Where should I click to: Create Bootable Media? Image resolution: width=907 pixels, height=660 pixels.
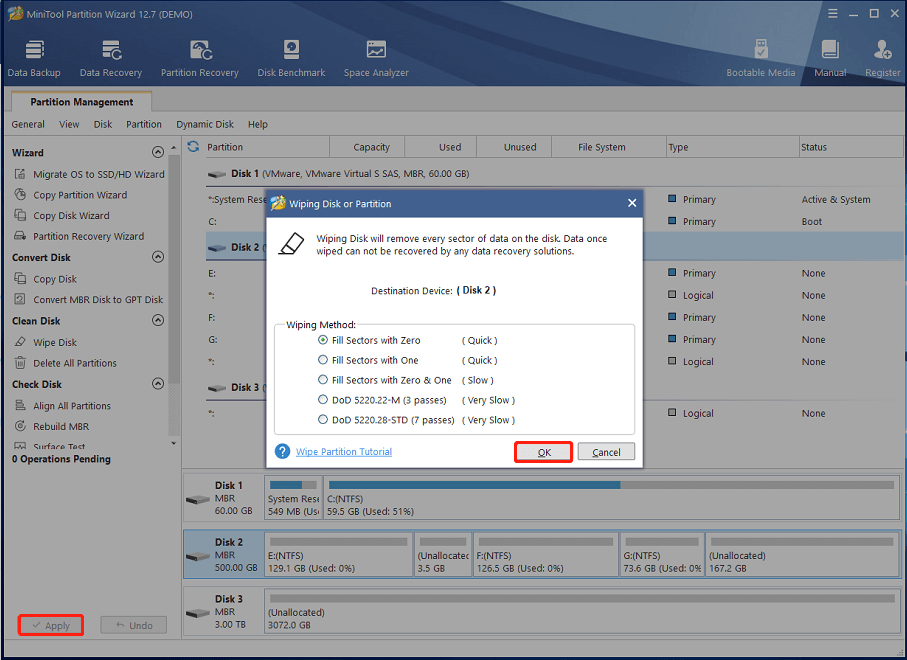pyautogui.click(x=761, y=58)
